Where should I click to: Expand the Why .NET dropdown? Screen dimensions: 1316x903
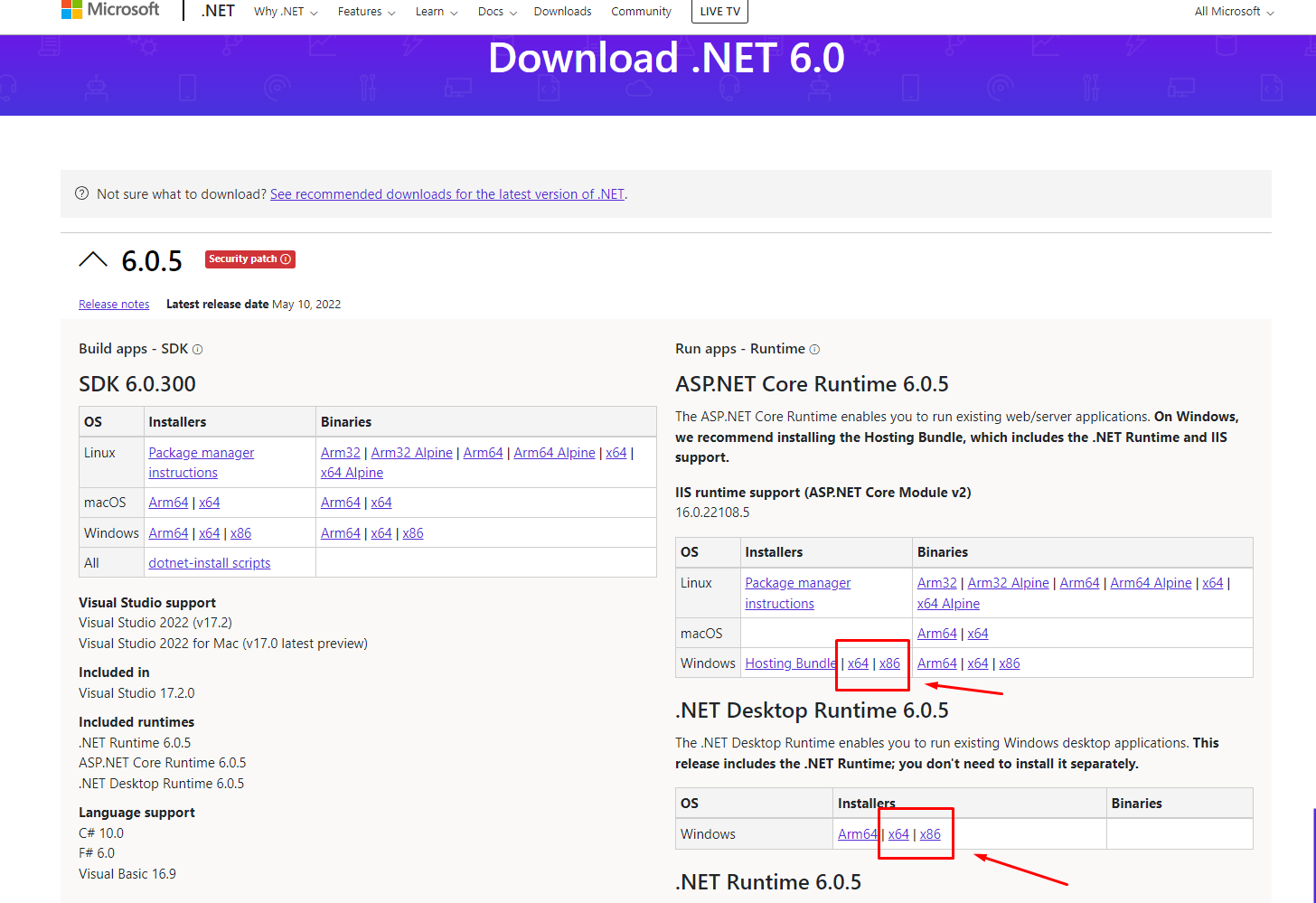(286, 12)
